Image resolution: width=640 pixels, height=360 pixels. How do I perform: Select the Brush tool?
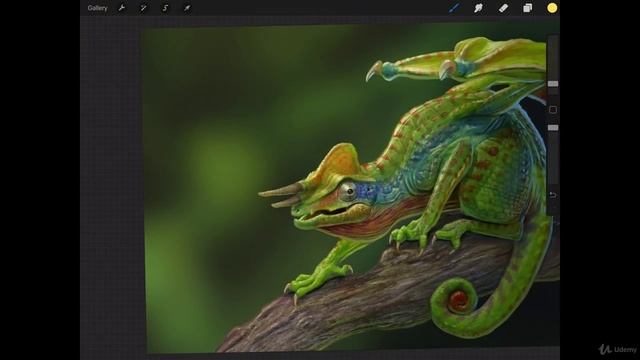coord(454,8)
